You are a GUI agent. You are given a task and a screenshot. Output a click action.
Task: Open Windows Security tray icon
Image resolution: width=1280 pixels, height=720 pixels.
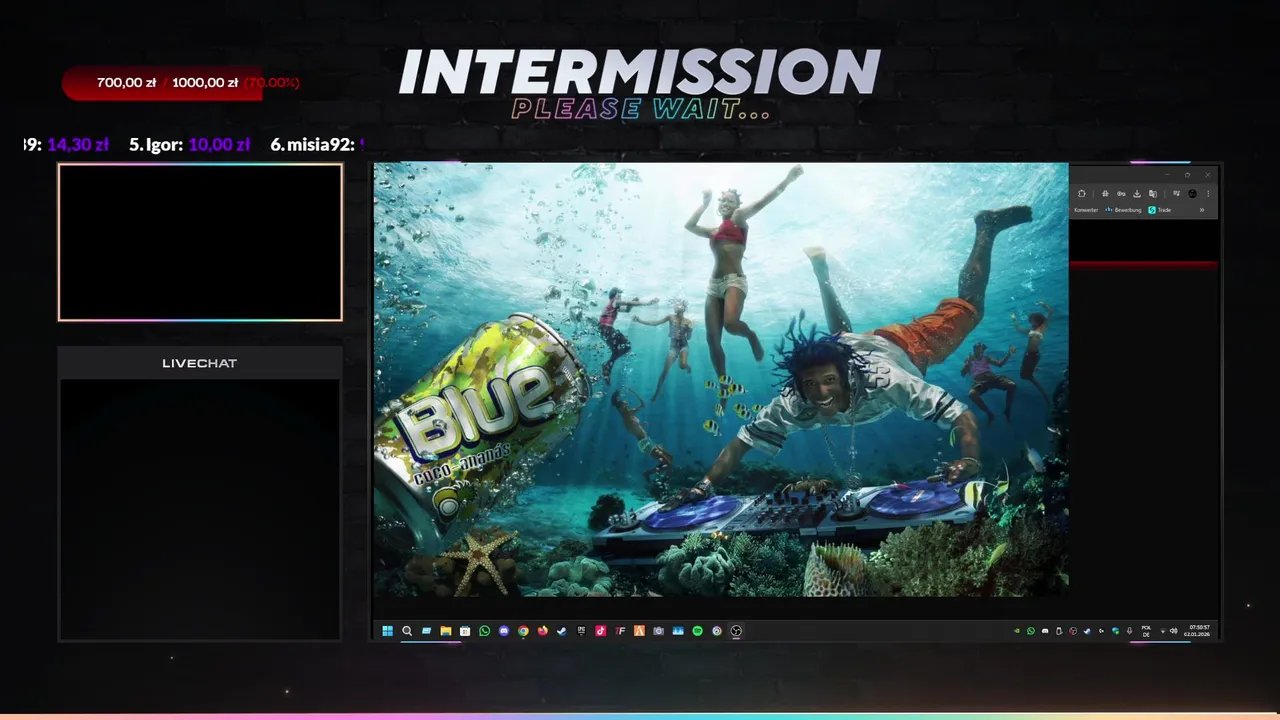[x=1115, y=631]
